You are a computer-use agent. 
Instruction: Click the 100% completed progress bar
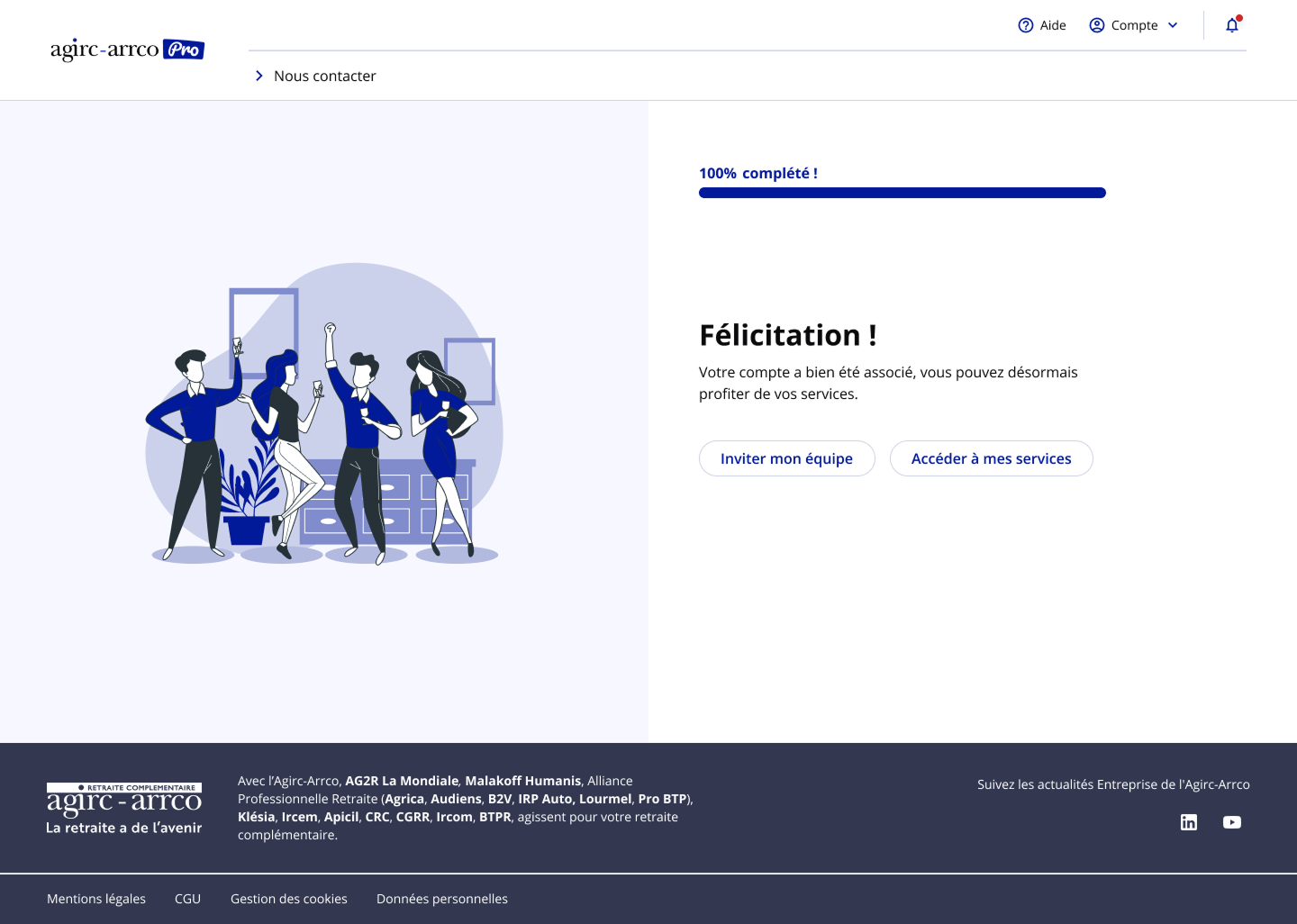pos(902,193)
